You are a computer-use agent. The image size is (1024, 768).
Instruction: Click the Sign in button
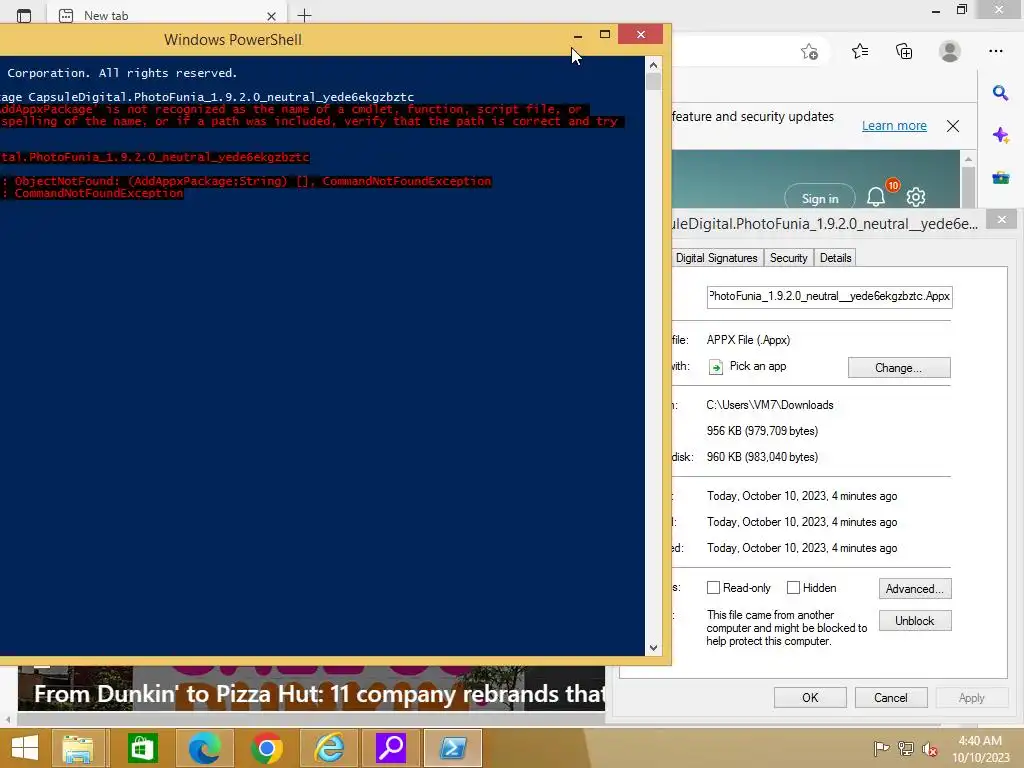click(x=820, y=199)
